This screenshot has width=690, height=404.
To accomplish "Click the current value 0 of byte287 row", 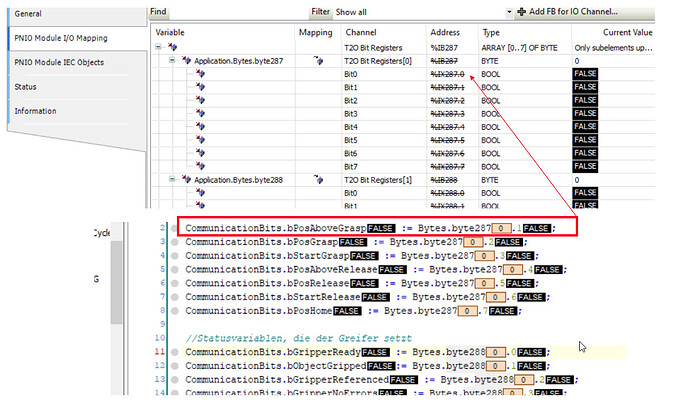I will tap(576, 61).
